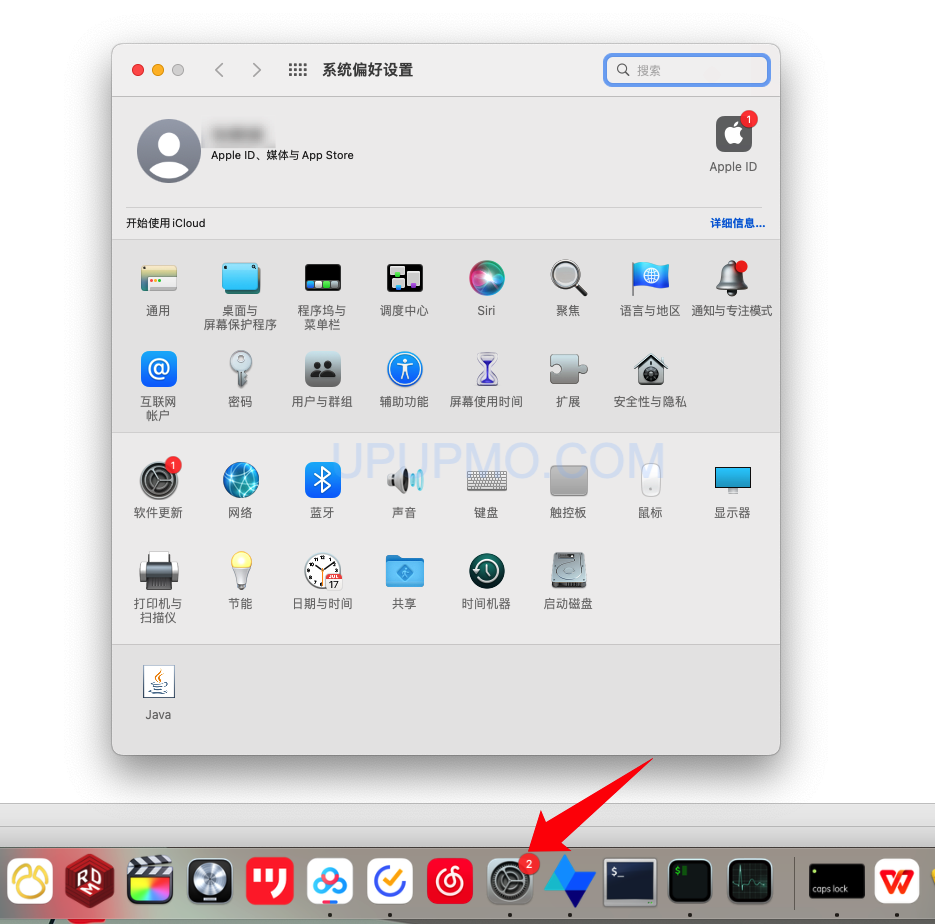Open 互联网帐户 preferences
This screenshot has width=935, height=924.
(158, 369)
